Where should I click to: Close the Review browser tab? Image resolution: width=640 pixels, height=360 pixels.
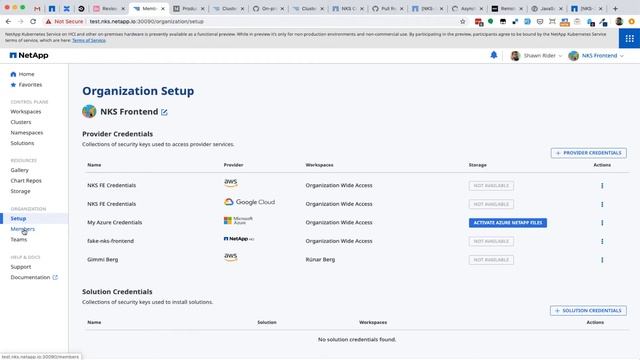pyautogui.click(x=123, y=9)
